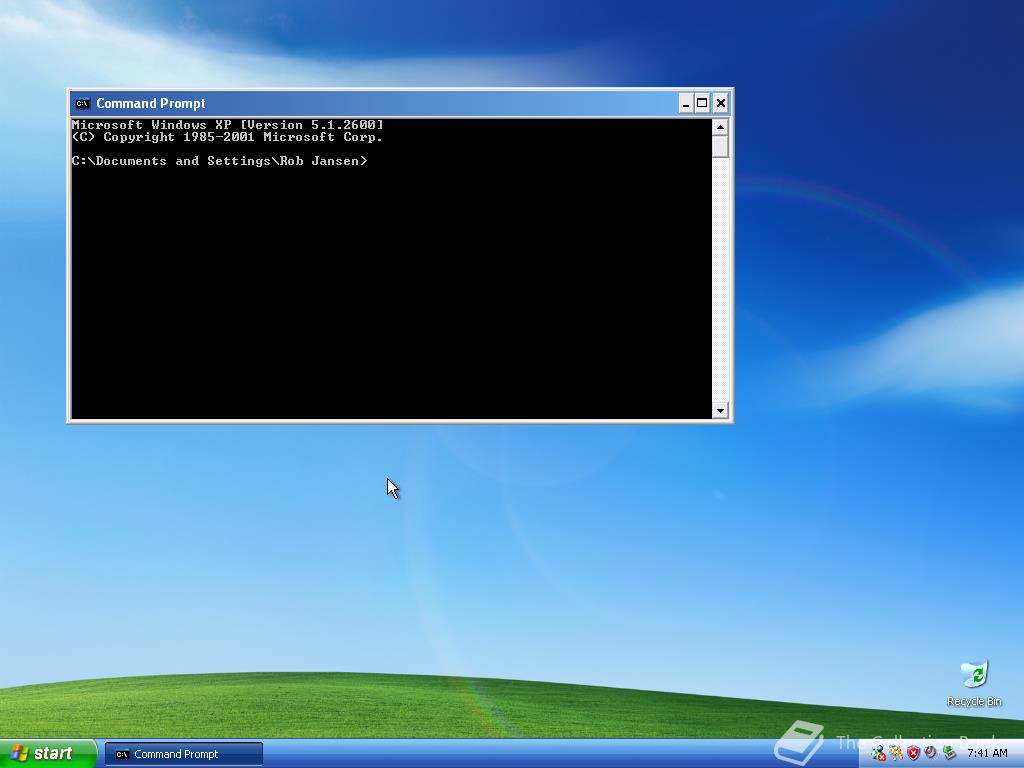1024x768 pixels.
Task: Click red Security Center shield tray icon
Action: click(913, 754)
